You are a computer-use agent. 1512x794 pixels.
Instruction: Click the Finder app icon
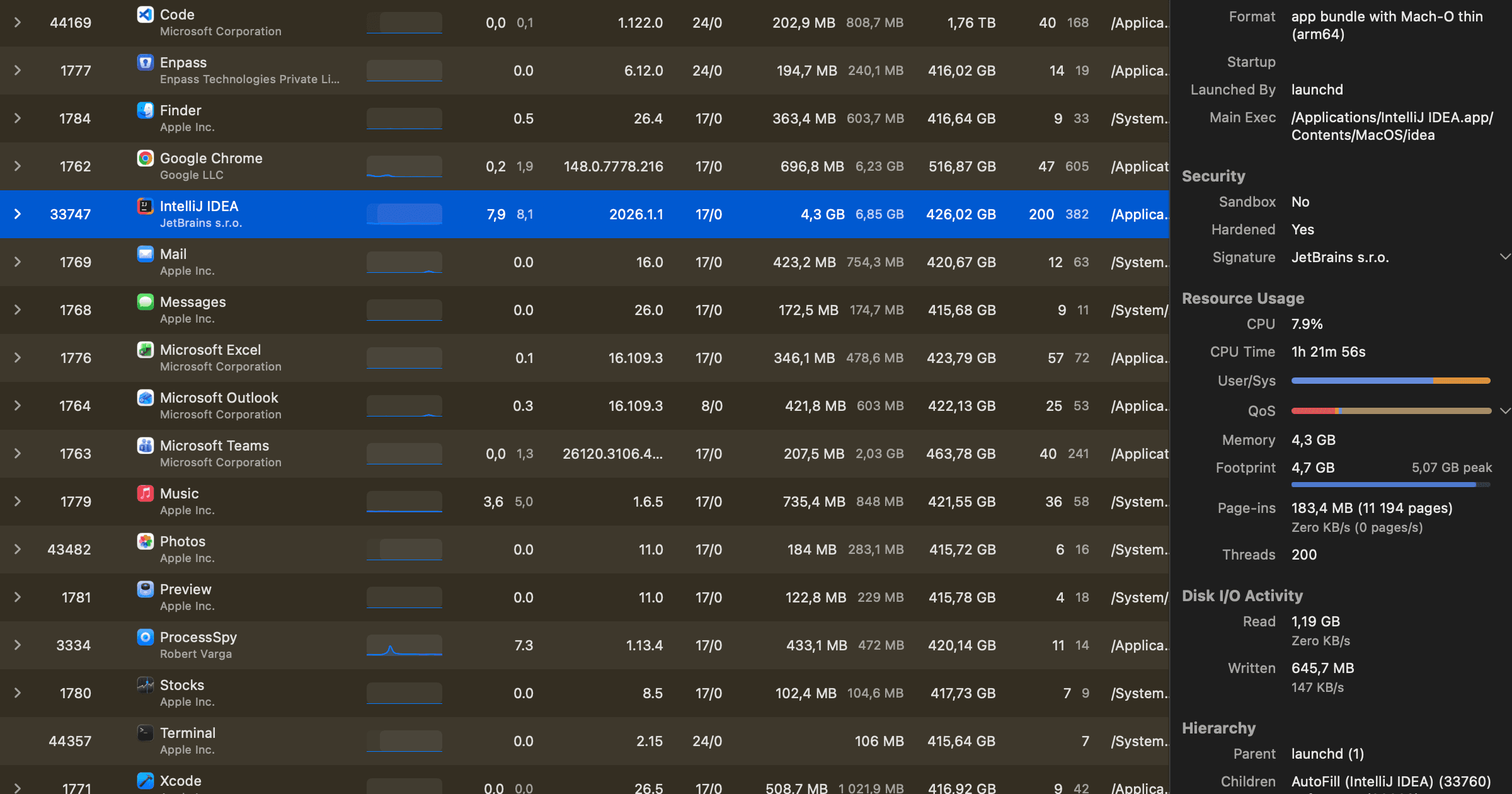coord(146,110)
